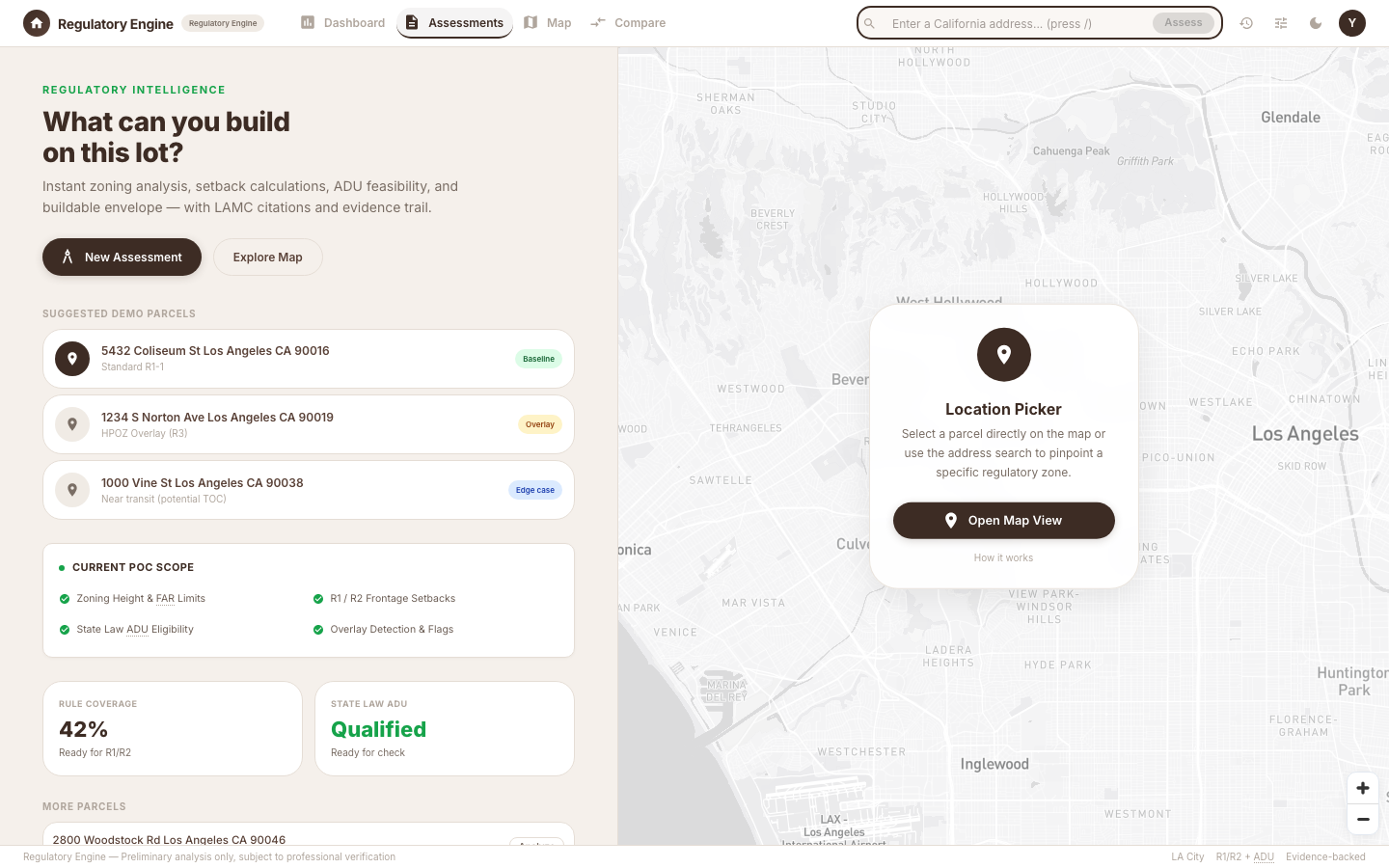Switch to the Assessments tab
Screen dimensions: 1389x868
coord(454,23)
